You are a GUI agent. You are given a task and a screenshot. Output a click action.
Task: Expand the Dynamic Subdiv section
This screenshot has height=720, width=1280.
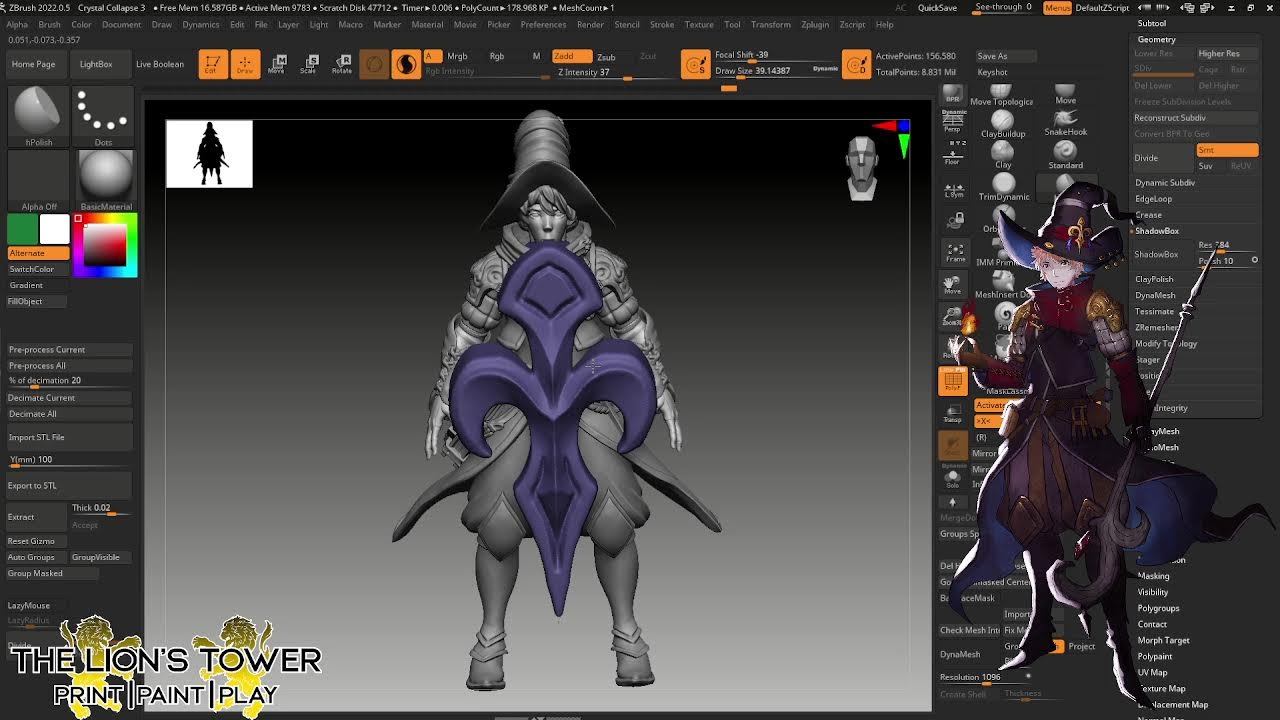click(1165, 183)
